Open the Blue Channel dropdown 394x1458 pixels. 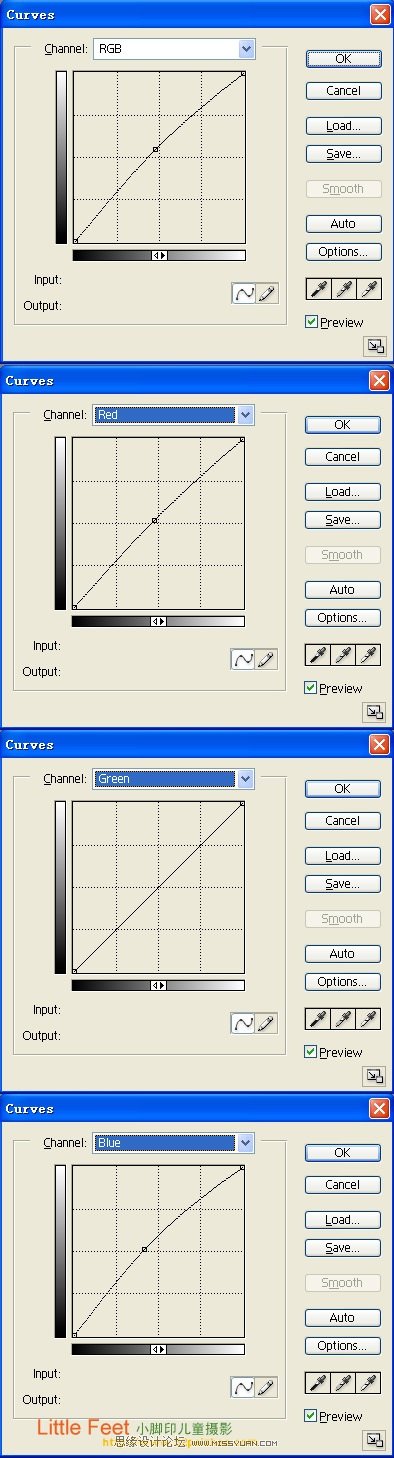tap(173, 1142)
